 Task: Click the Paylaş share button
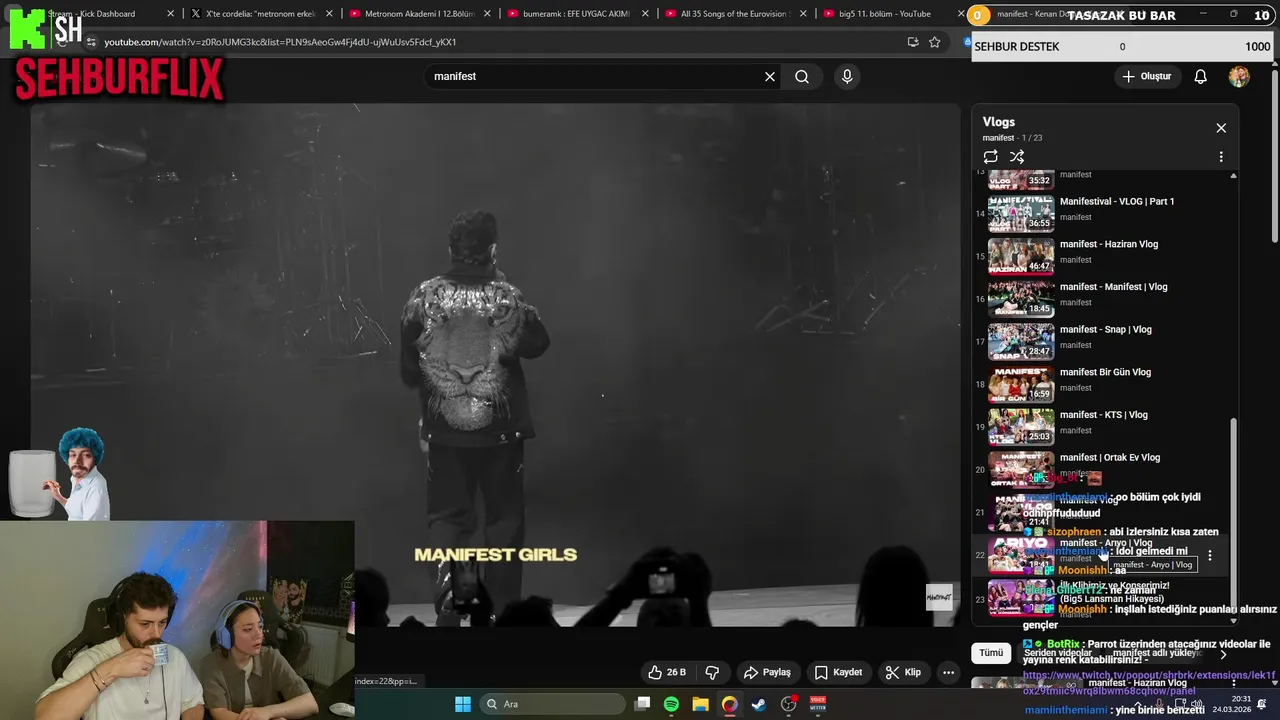click(767, 672)
